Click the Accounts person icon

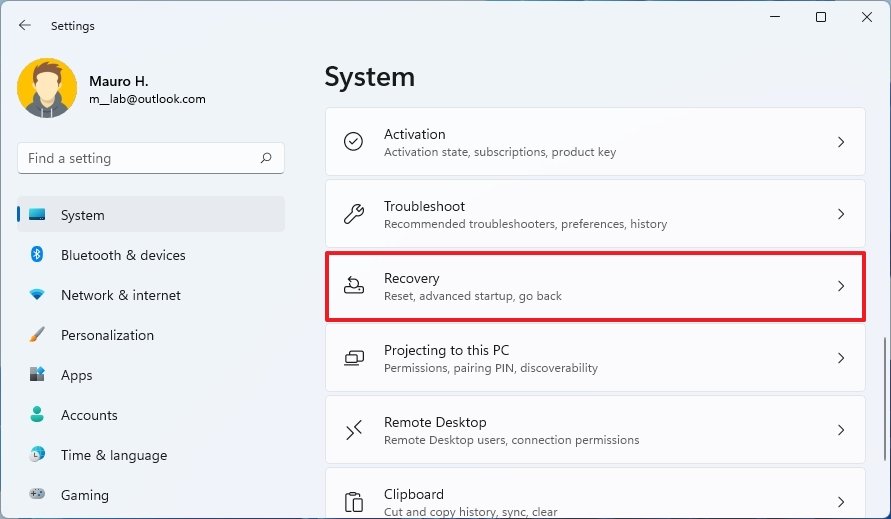click(x=37, y=414)
